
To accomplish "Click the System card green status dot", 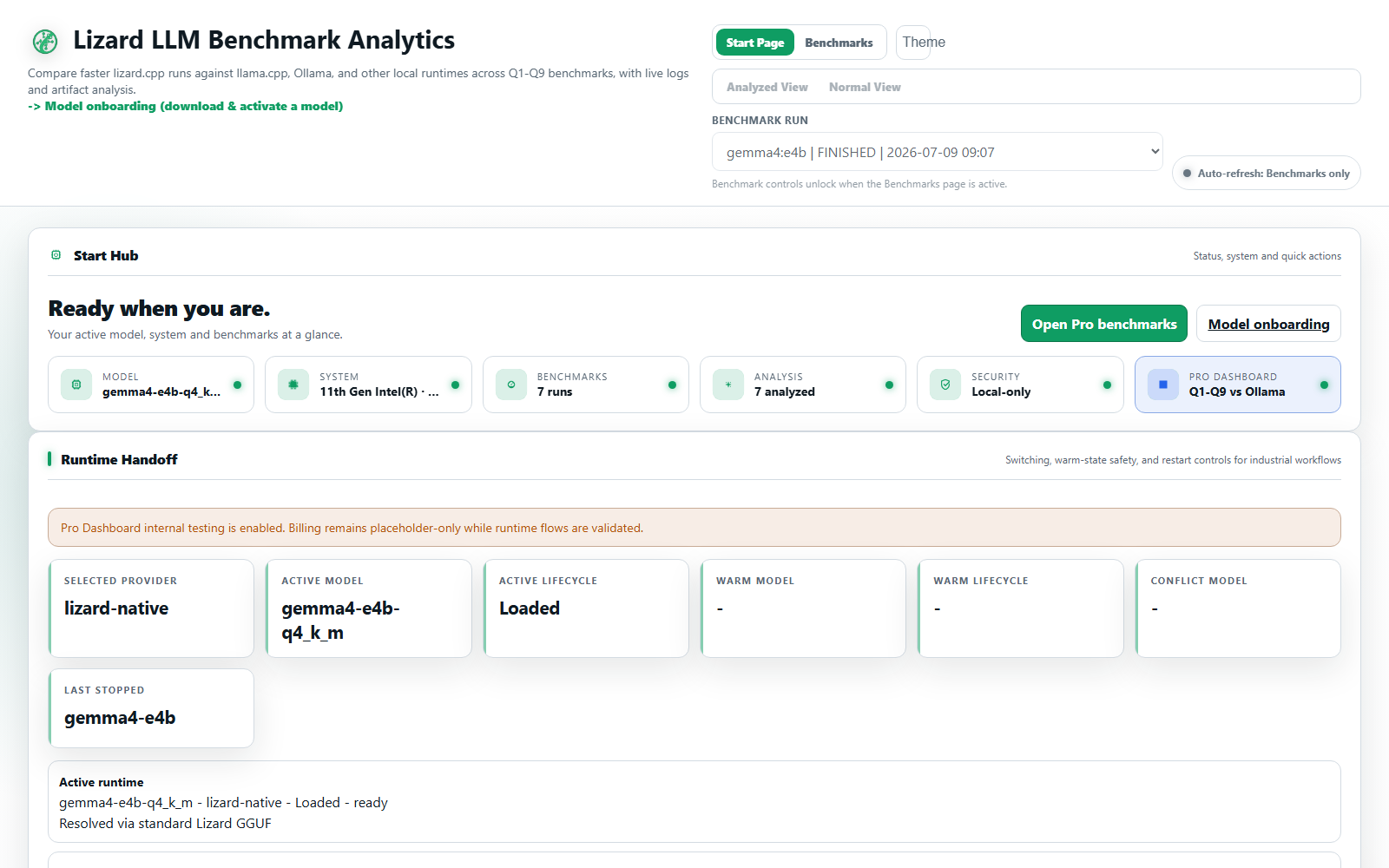I will click(x=455, y=385).
